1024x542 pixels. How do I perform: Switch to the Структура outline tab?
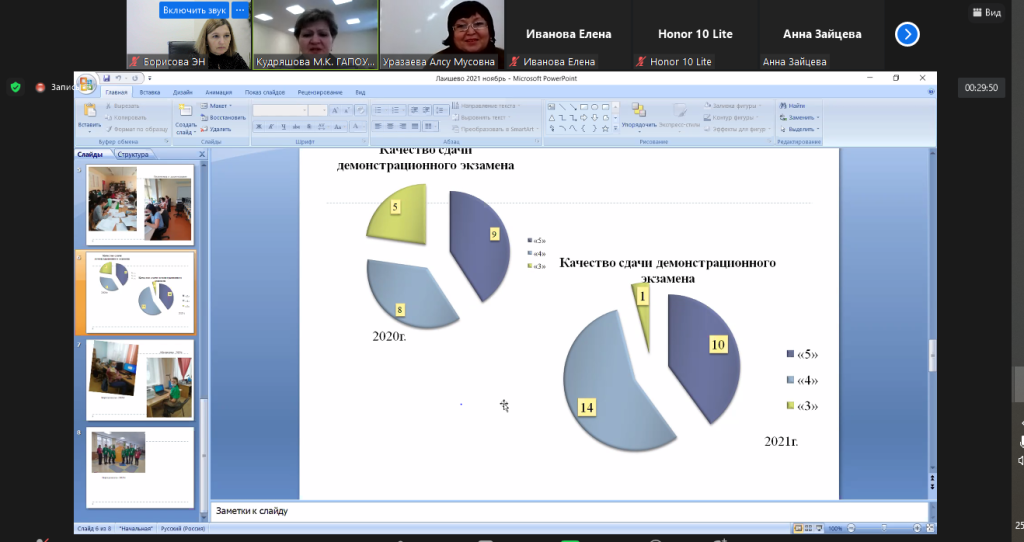coord(133,155)
